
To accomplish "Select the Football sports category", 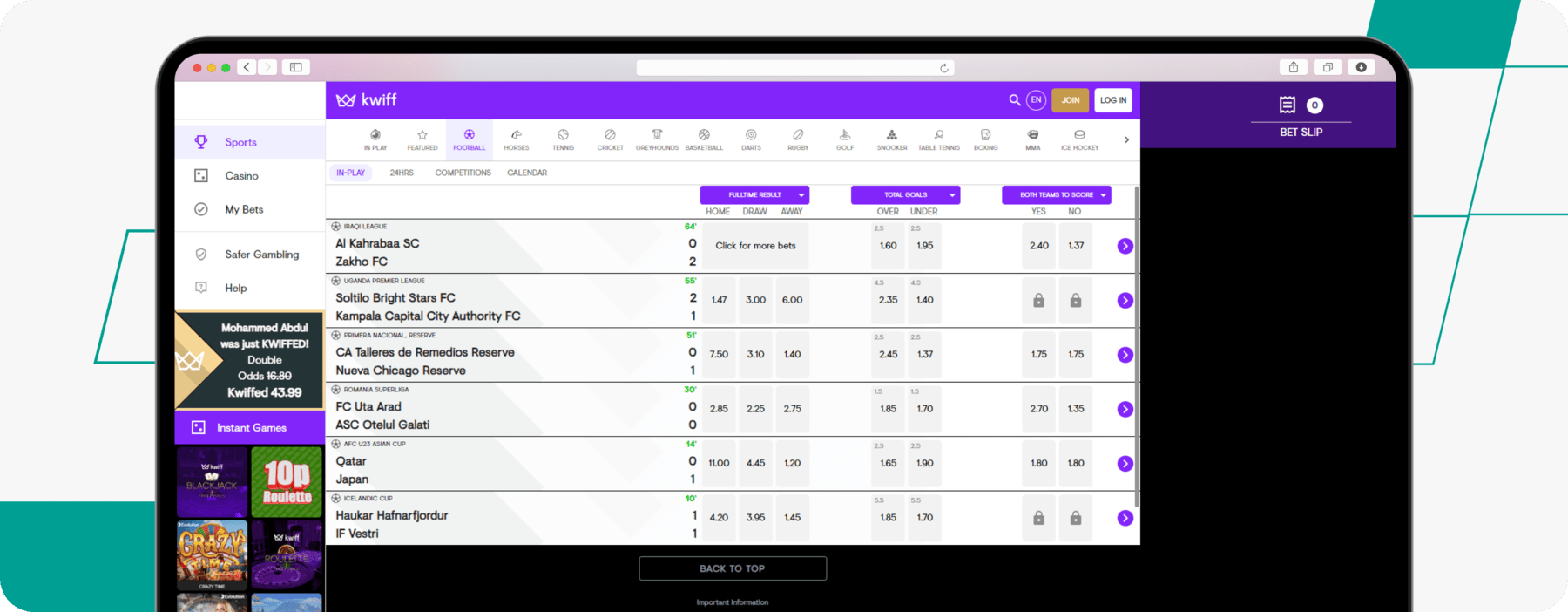I will [x=470, y=139].
